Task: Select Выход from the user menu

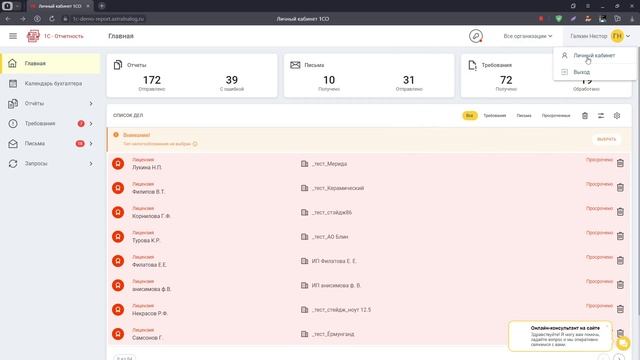Action: pyautogui.click(x=594, y=72)
